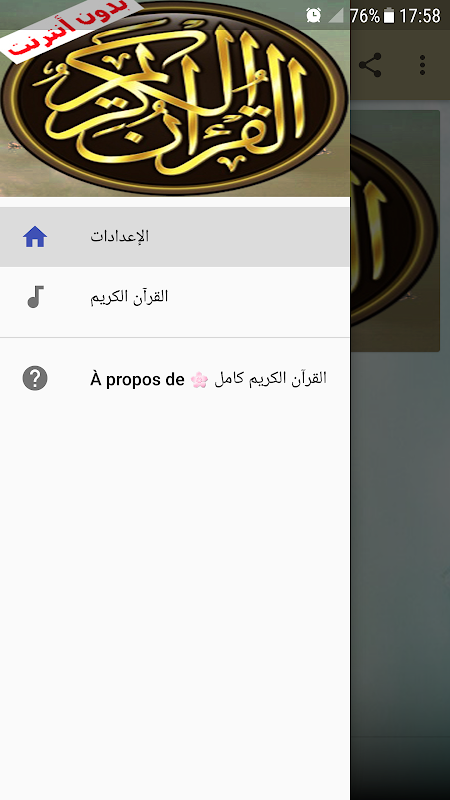Tap the signal strength status icon
This screenshot has height=800, width=450.
tap(336, 15)
